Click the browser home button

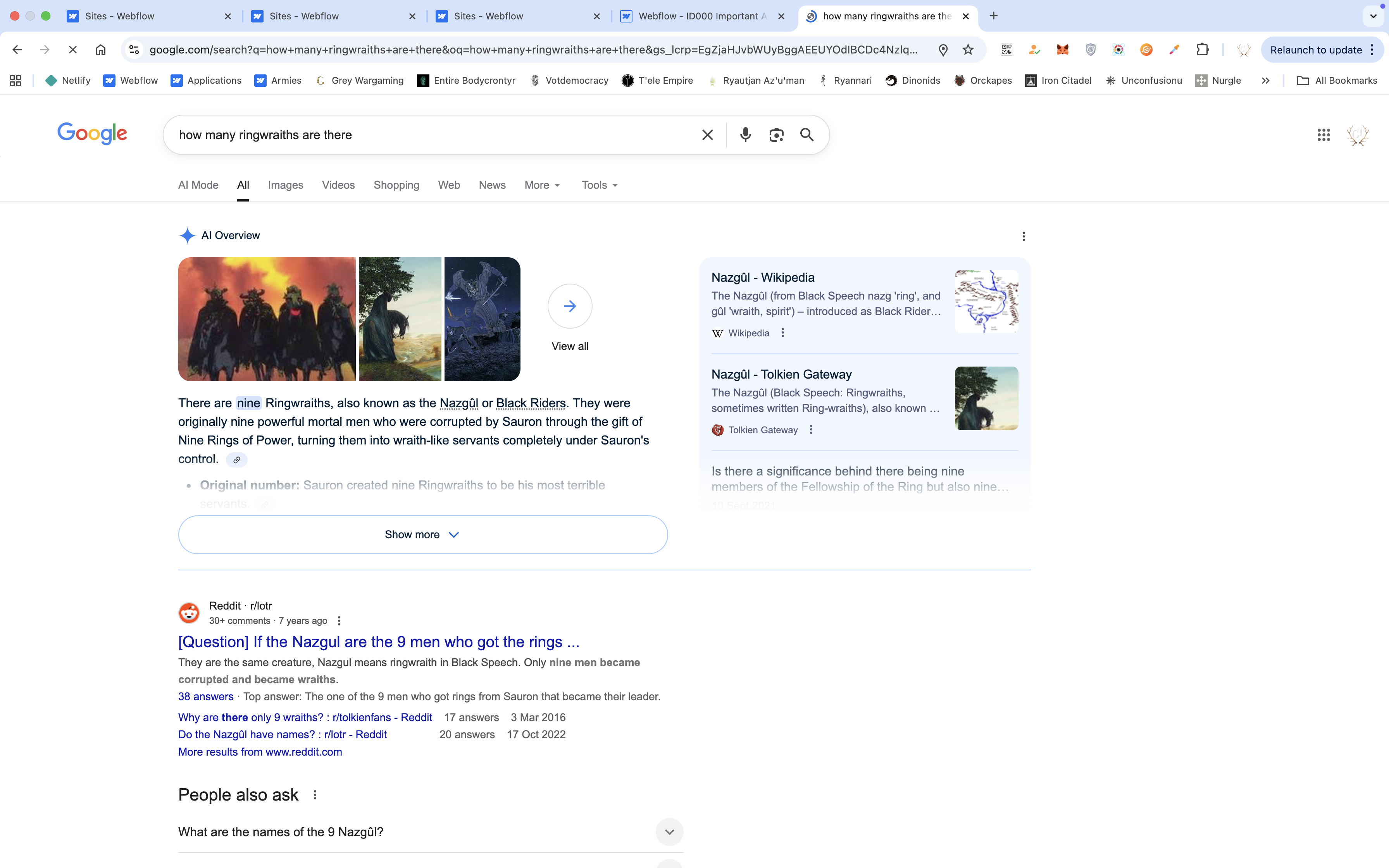100,50
